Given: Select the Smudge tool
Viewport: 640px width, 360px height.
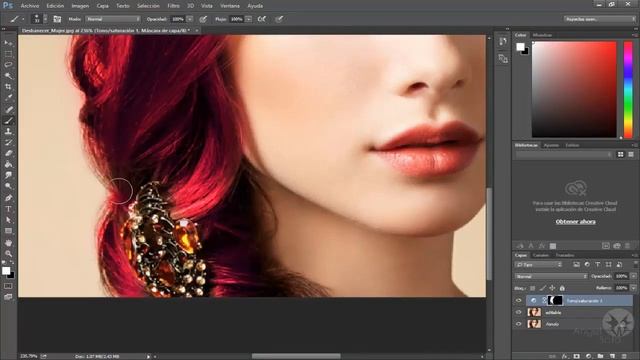Looking at the screenshot, I should point(8,176).
